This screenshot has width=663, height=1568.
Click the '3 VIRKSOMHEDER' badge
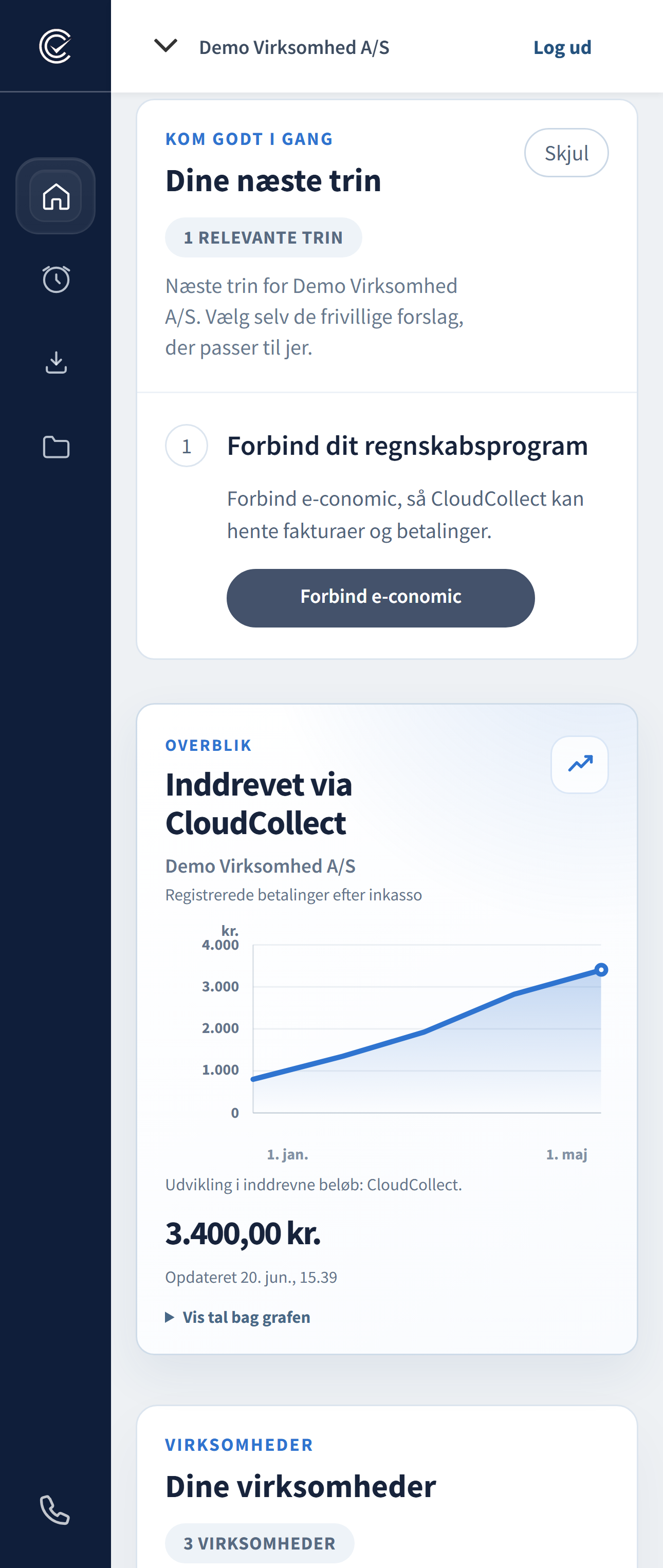260,1543
